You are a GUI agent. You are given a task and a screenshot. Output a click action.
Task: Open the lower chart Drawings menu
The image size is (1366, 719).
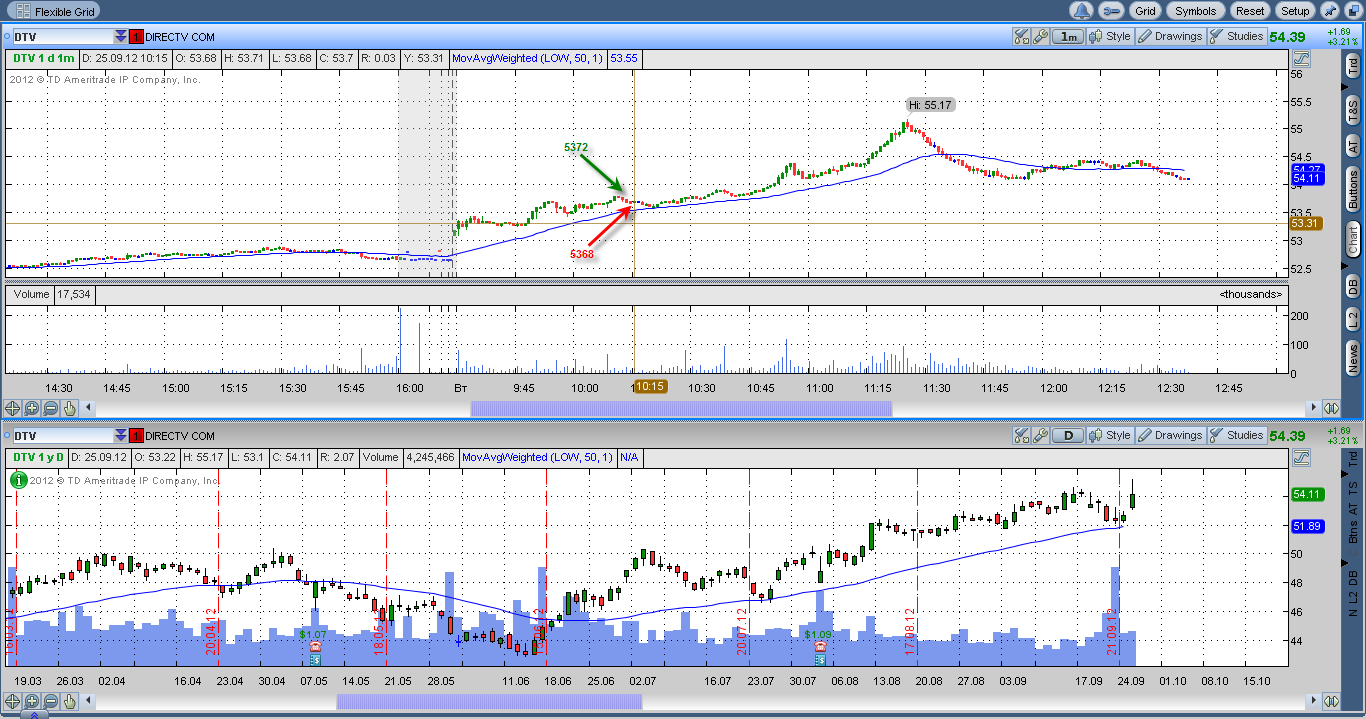coord(1170,435)
